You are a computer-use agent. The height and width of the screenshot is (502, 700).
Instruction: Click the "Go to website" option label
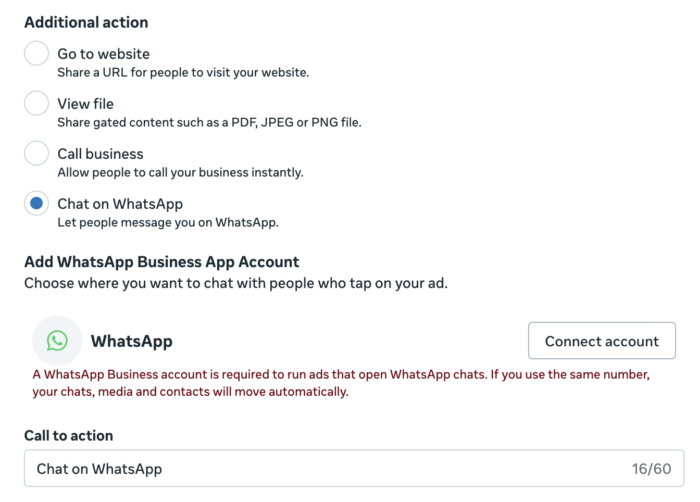click(103, 54)
